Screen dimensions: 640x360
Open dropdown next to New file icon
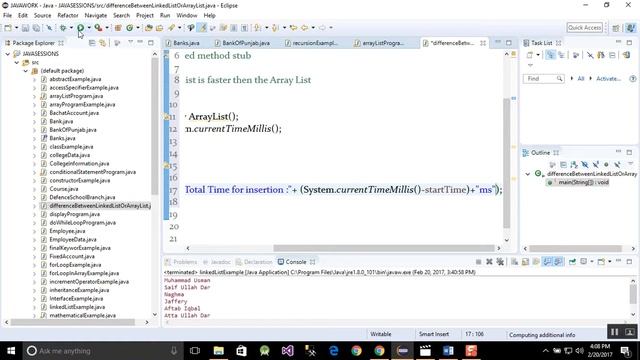coord(16,28)
